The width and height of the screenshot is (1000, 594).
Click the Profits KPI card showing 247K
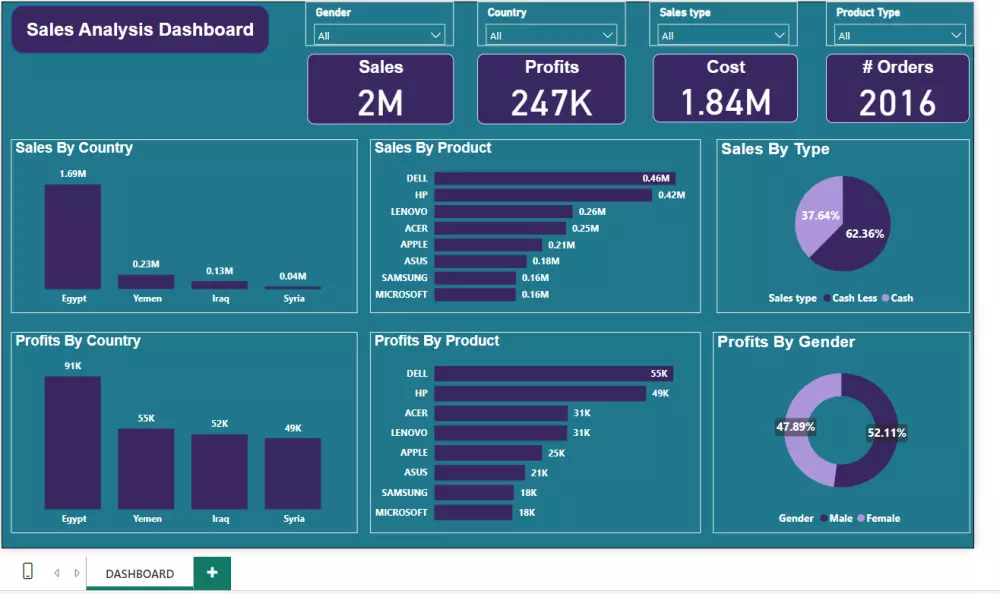pos(552,88)
